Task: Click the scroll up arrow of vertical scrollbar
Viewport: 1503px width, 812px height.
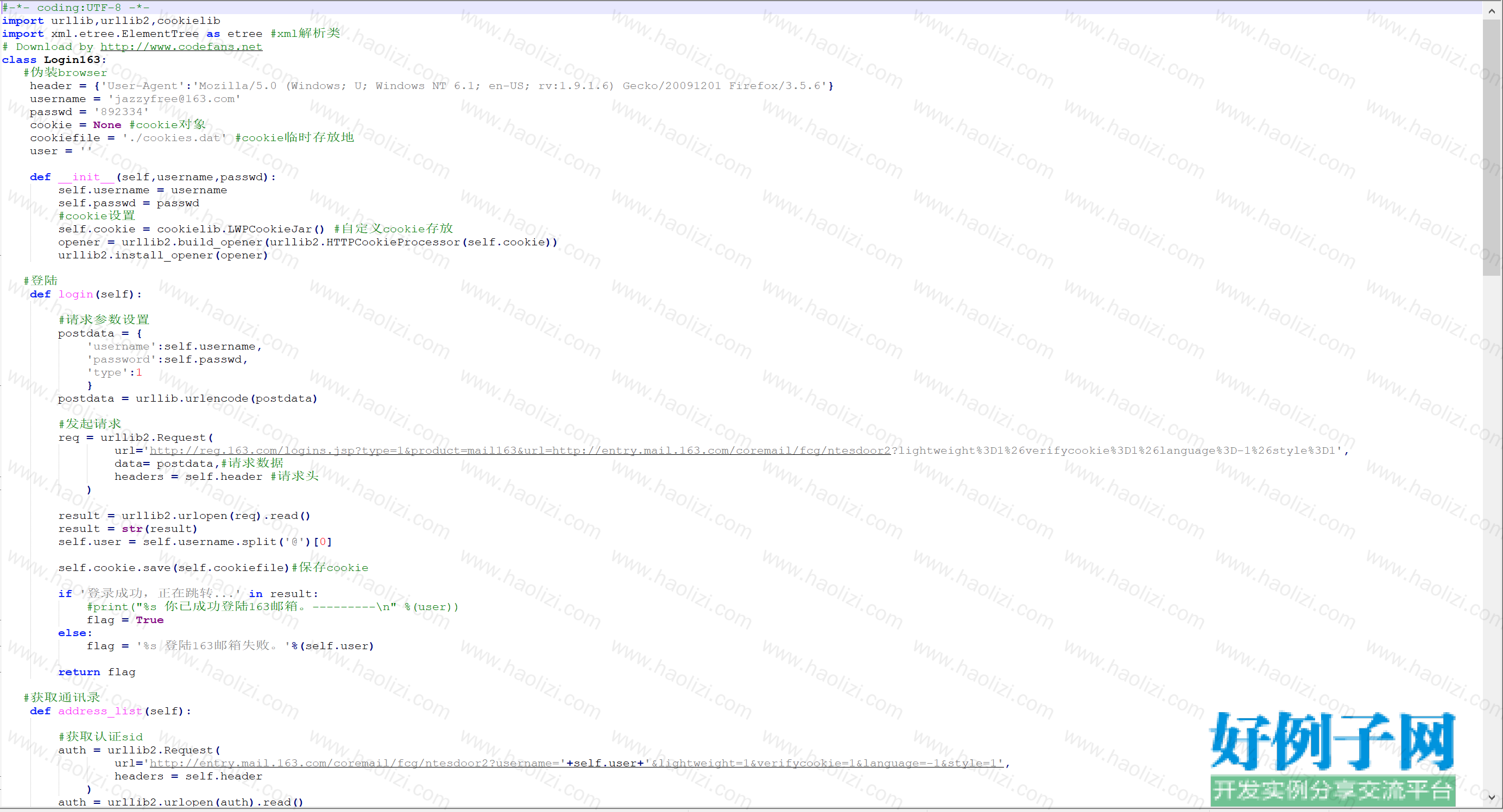Action: pos(1492,10)
